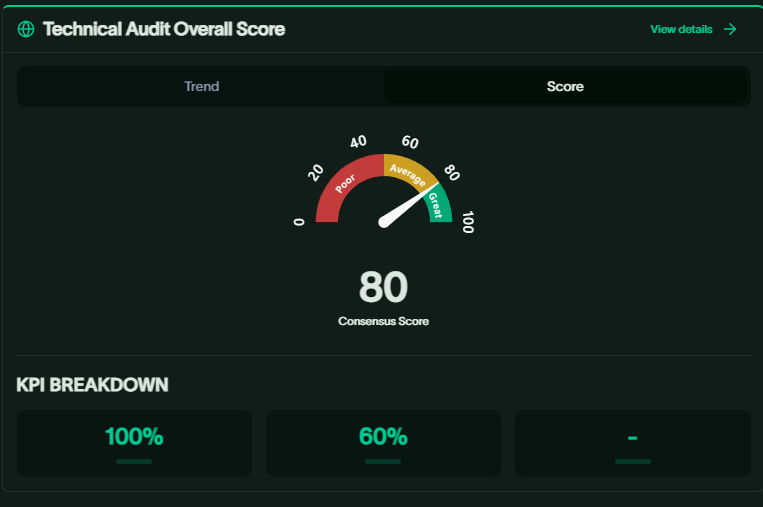Click the KPI BREAKDOWN heading
This screenshot has width=763, height=507.
click(x=92, y=385)
